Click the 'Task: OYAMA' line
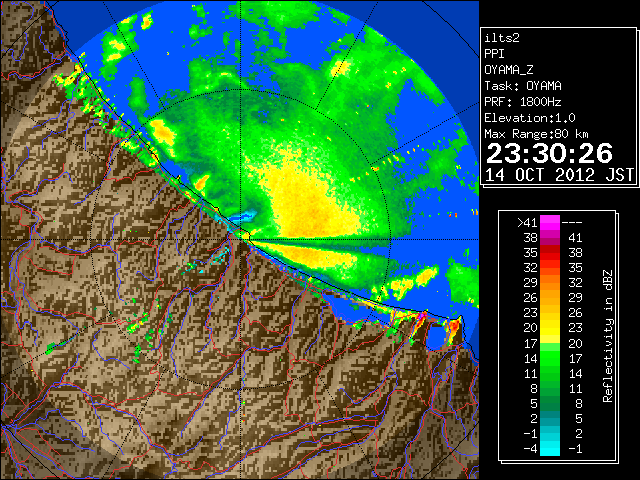 pos(523,86)
